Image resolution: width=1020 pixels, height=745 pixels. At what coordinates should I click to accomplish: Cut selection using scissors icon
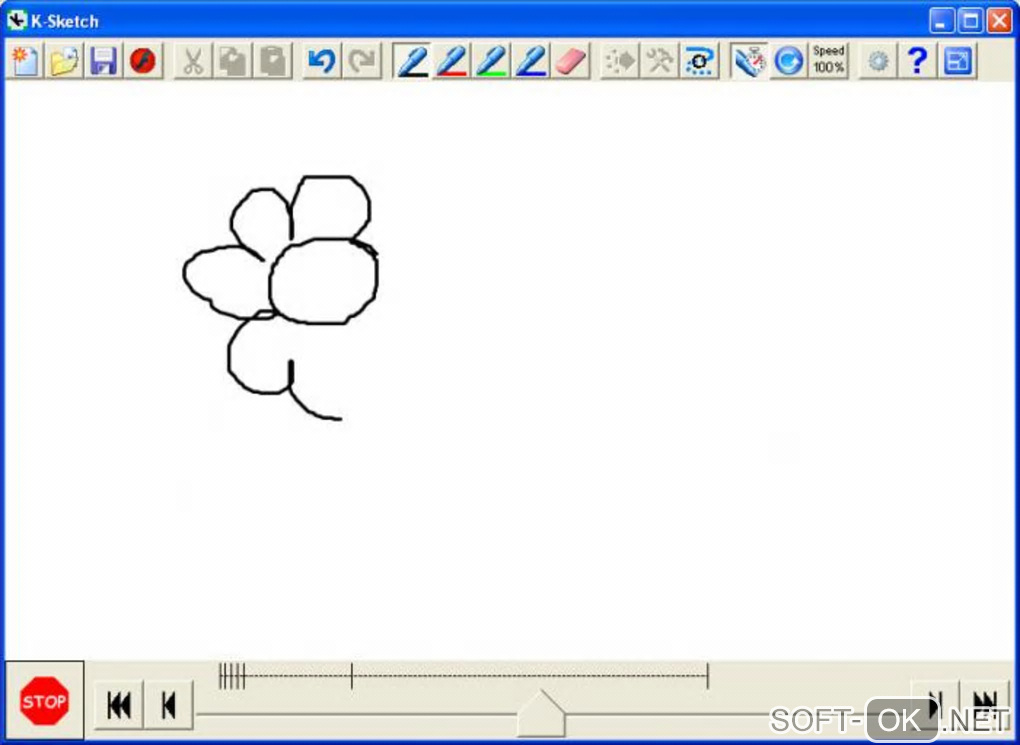click(x=193, y=62)
